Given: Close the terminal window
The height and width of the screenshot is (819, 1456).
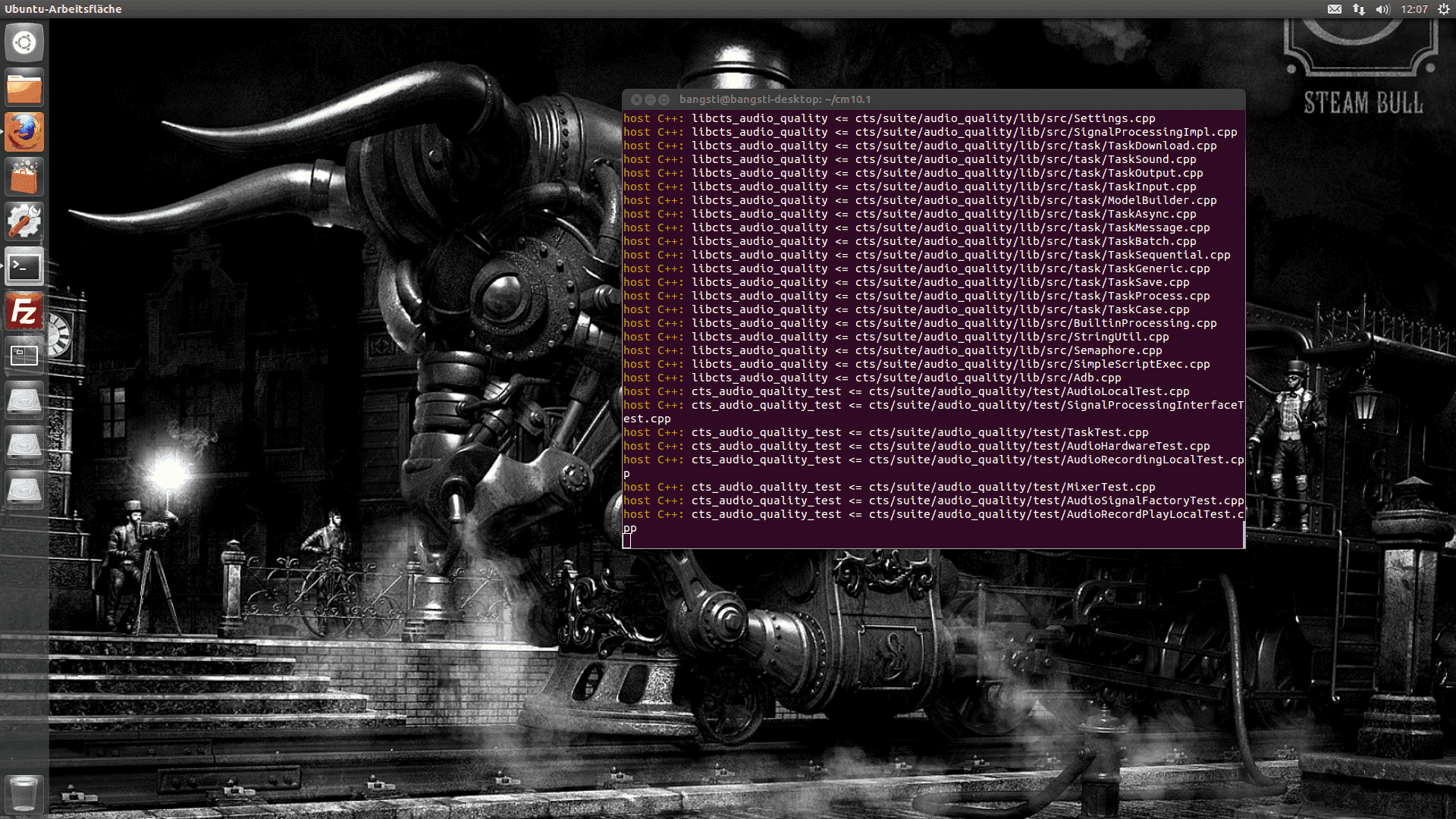Looking at the screenshot, I should tap(636, 99).
